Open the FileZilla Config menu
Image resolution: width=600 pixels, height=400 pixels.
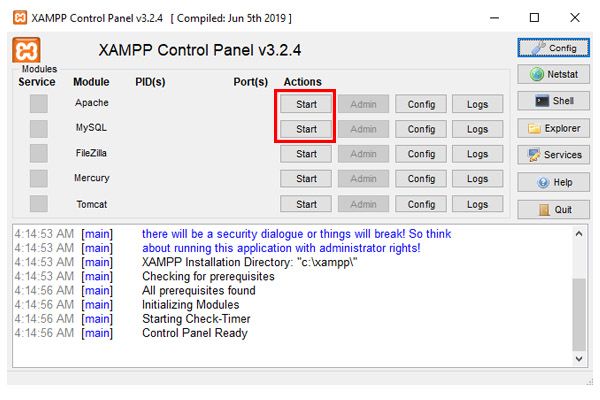pyautogui.click(x=421, y=154)
